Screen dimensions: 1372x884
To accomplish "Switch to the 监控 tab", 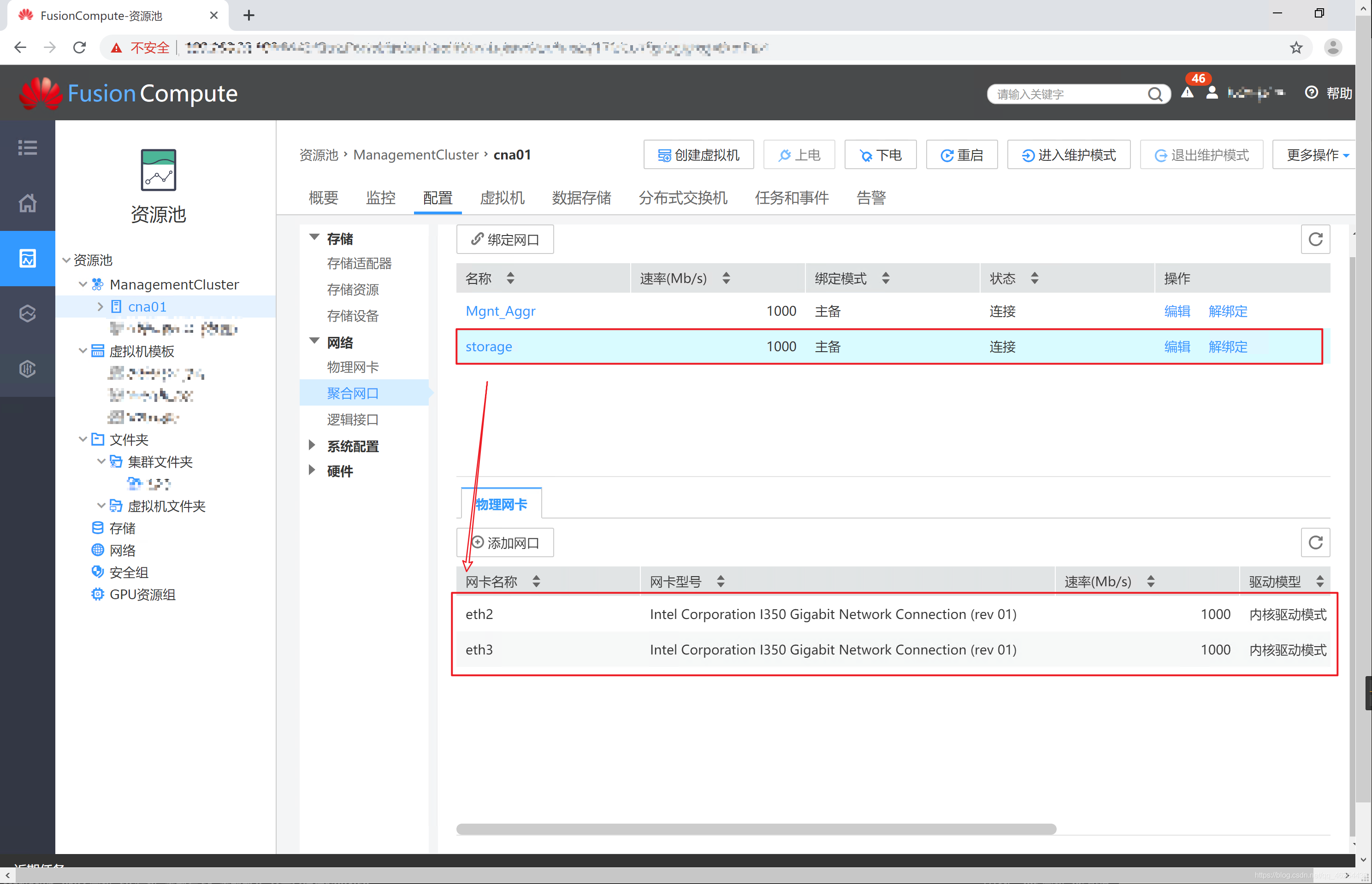I will pos(381,198).
